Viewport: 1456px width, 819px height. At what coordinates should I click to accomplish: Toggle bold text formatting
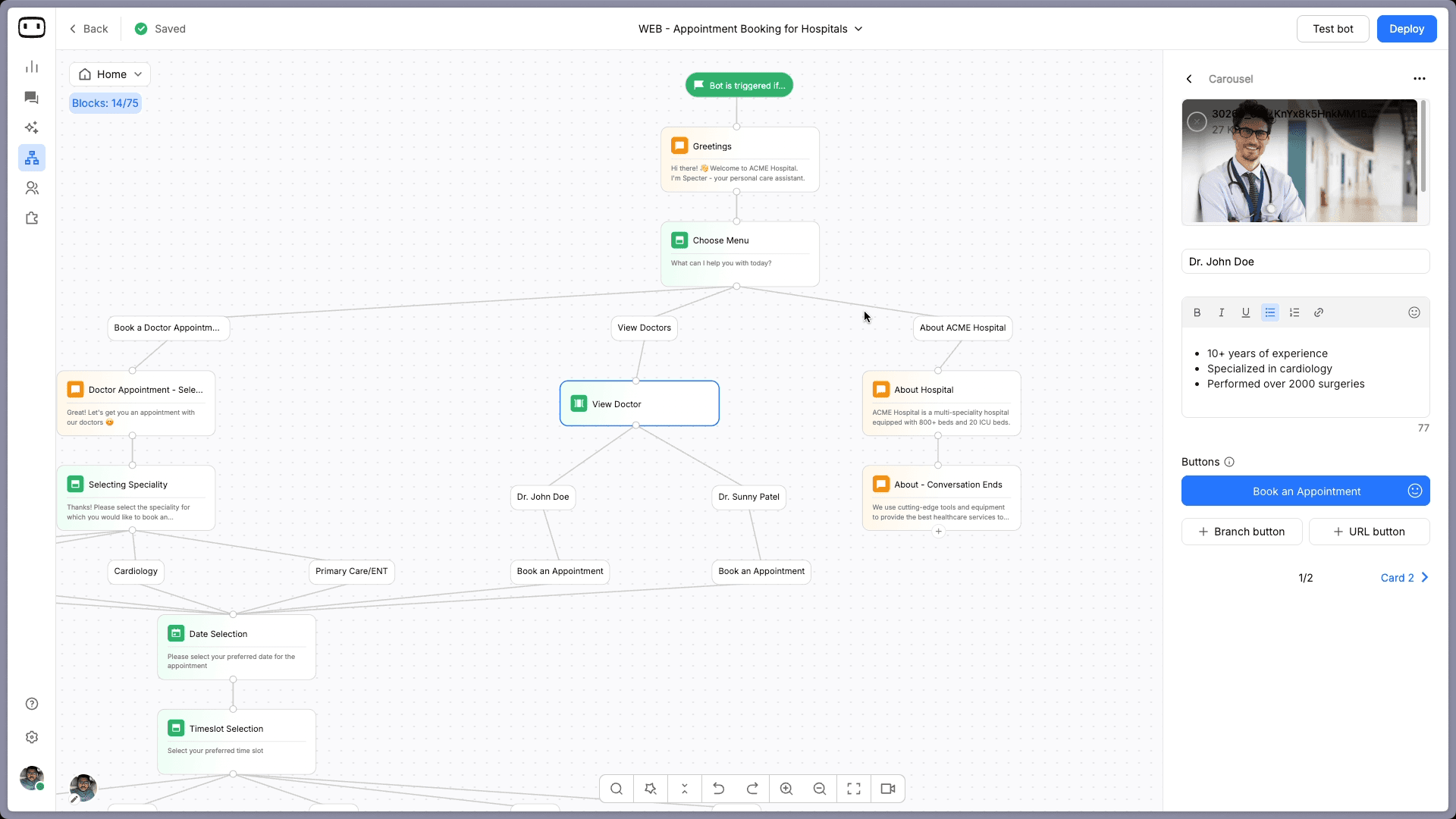pyautogui.click(x=1197, y=312)
